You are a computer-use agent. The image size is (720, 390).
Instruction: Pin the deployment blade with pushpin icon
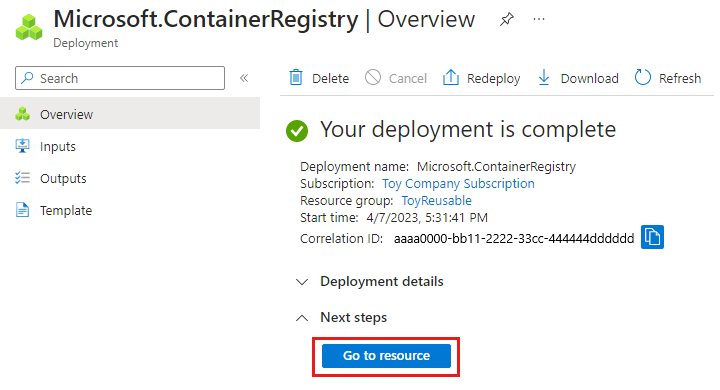coord(506,19)
